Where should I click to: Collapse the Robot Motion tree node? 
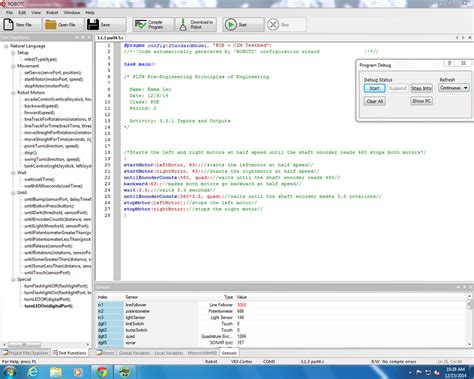click(x=13, y=93)
